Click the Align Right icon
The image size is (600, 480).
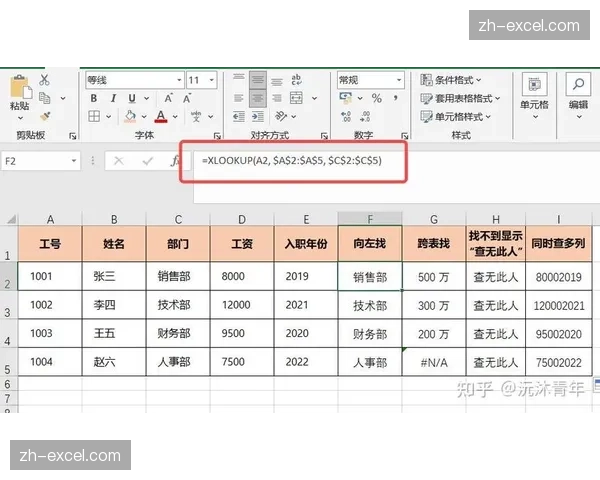pyautogui.click(x=277, y=98)
